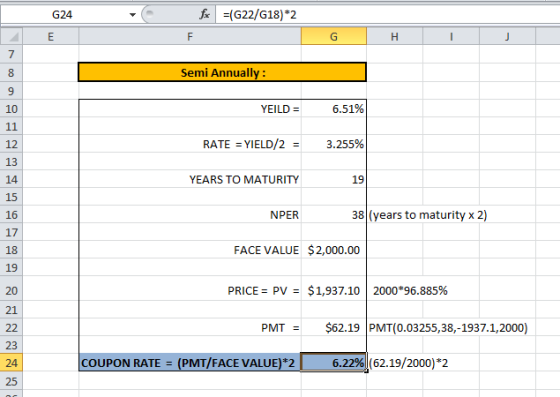Select column F header
The height and width of the screenshot is (397, 560).
(x=190, y=36)
